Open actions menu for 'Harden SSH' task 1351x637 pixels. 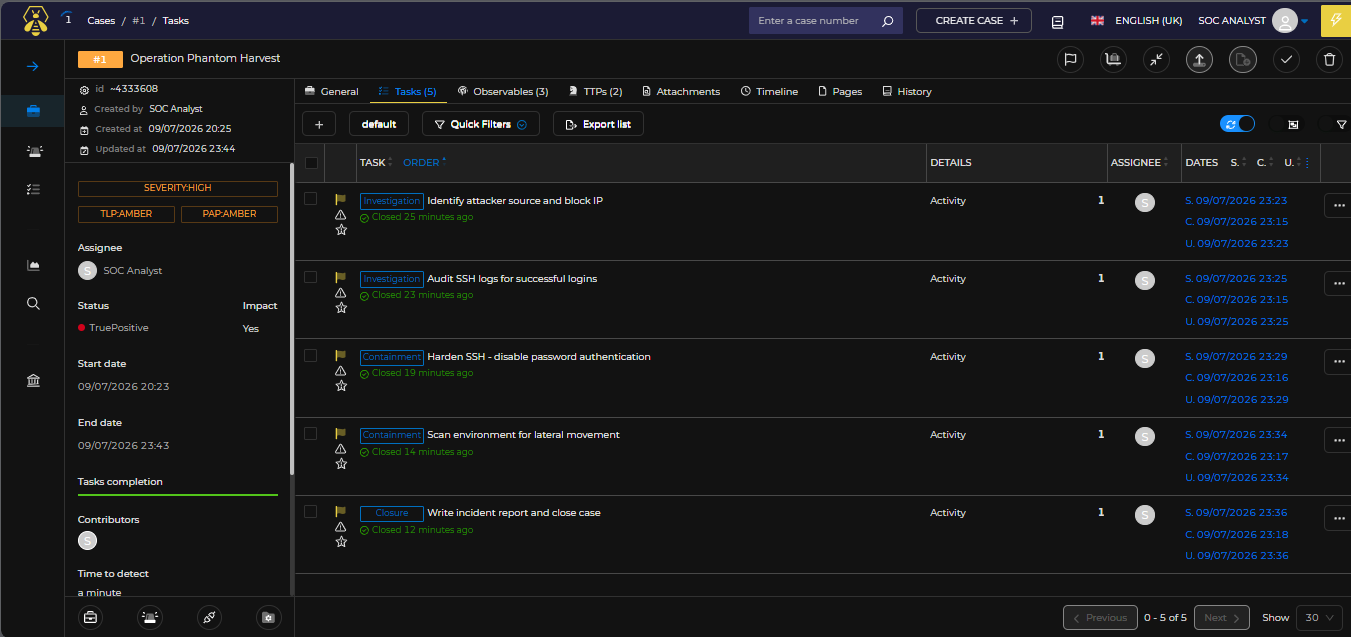(1338, 361)
